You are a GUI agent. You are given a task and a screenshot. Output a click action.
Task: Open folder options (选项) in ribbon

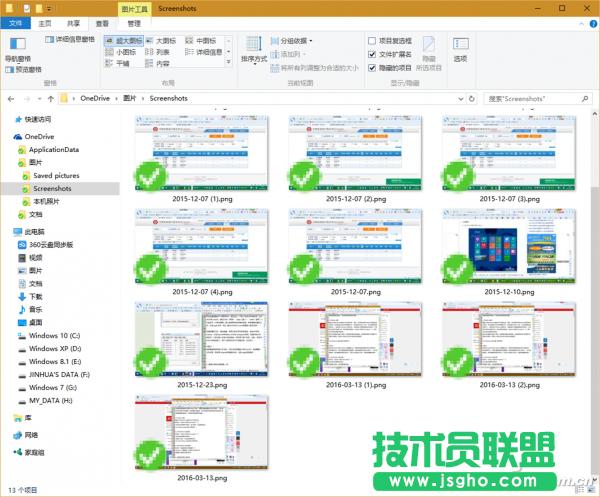(x=460, y=48)
